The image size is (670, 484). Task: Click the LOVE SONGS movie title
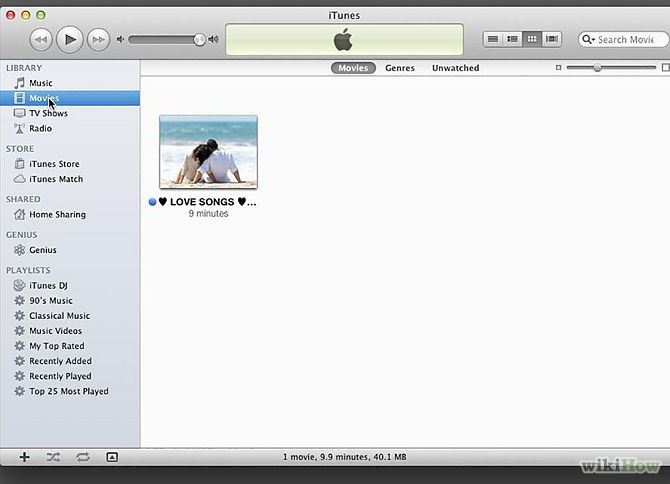[x=208, y=202]
